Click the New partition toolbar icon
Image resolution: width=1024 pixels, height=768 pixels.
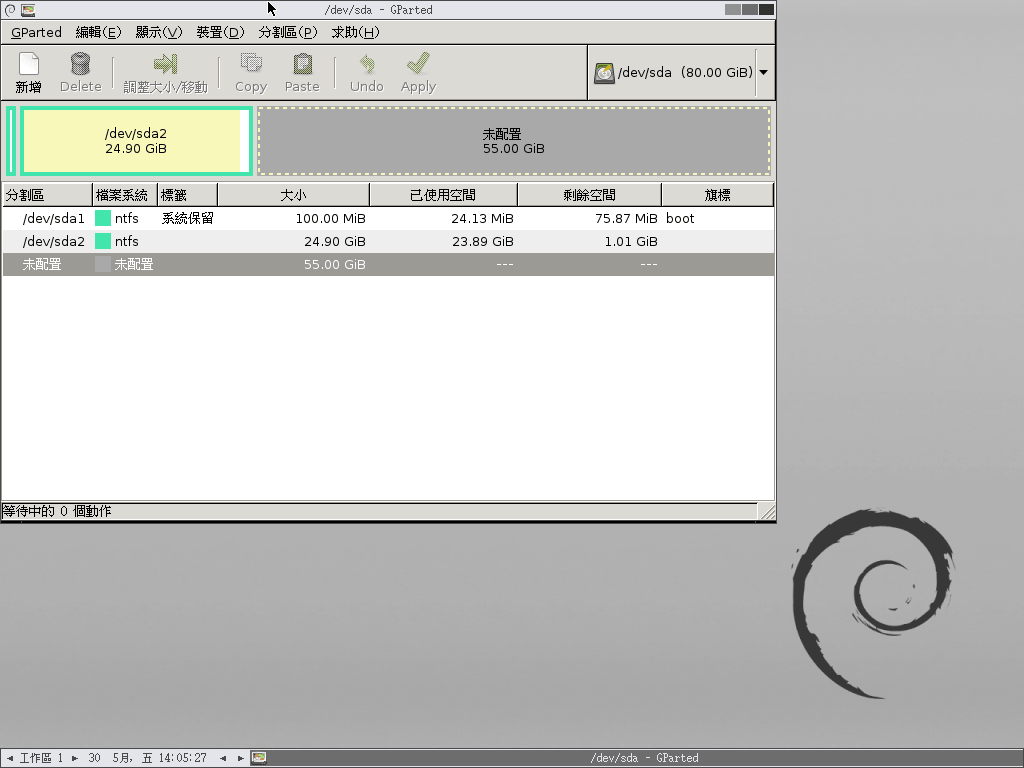click(x=29, y=65)
